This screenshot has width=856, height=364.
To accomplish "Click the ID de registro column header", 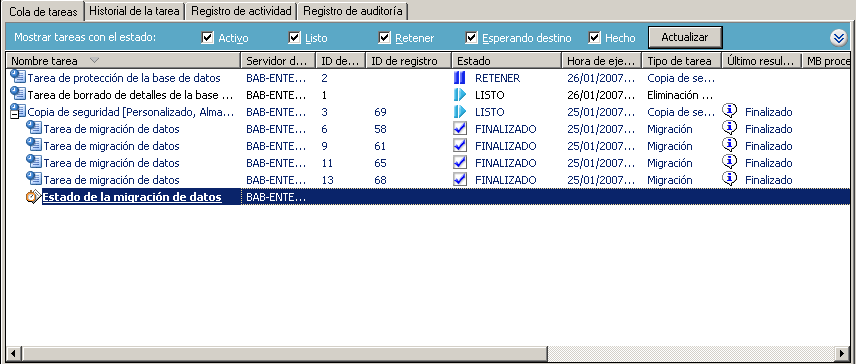I will click(408, 61).
